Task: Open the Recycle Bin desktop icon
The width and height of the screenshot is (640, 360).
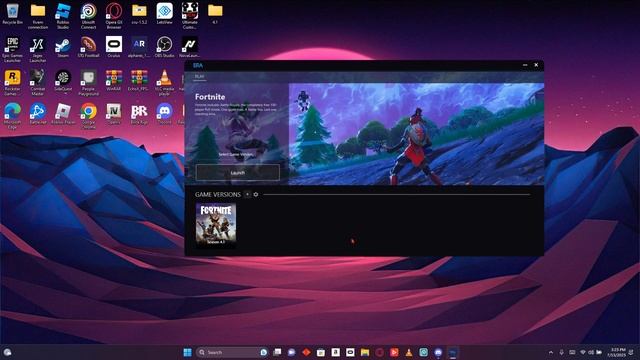Action: point(12,14)
